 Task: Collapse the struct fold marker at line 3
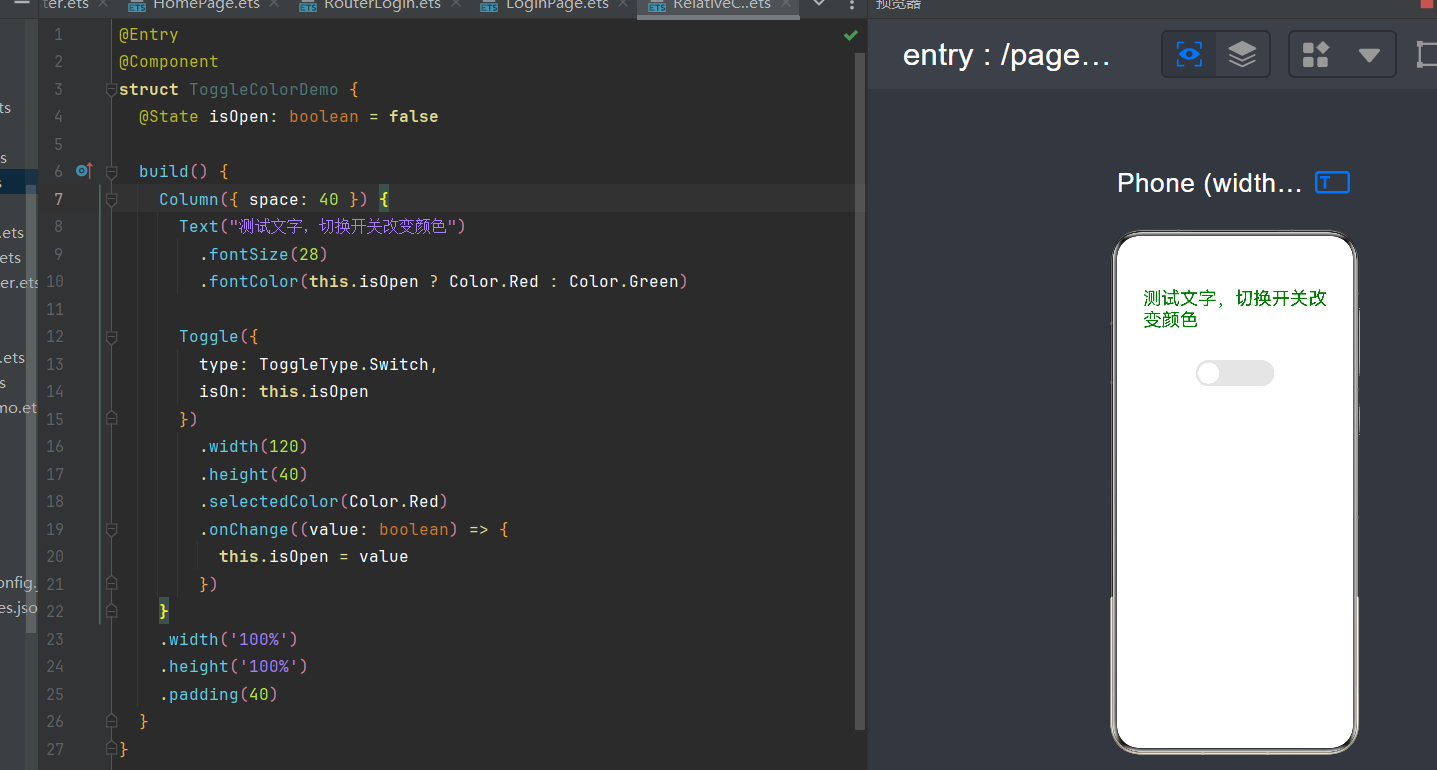[x=111, y=89]
